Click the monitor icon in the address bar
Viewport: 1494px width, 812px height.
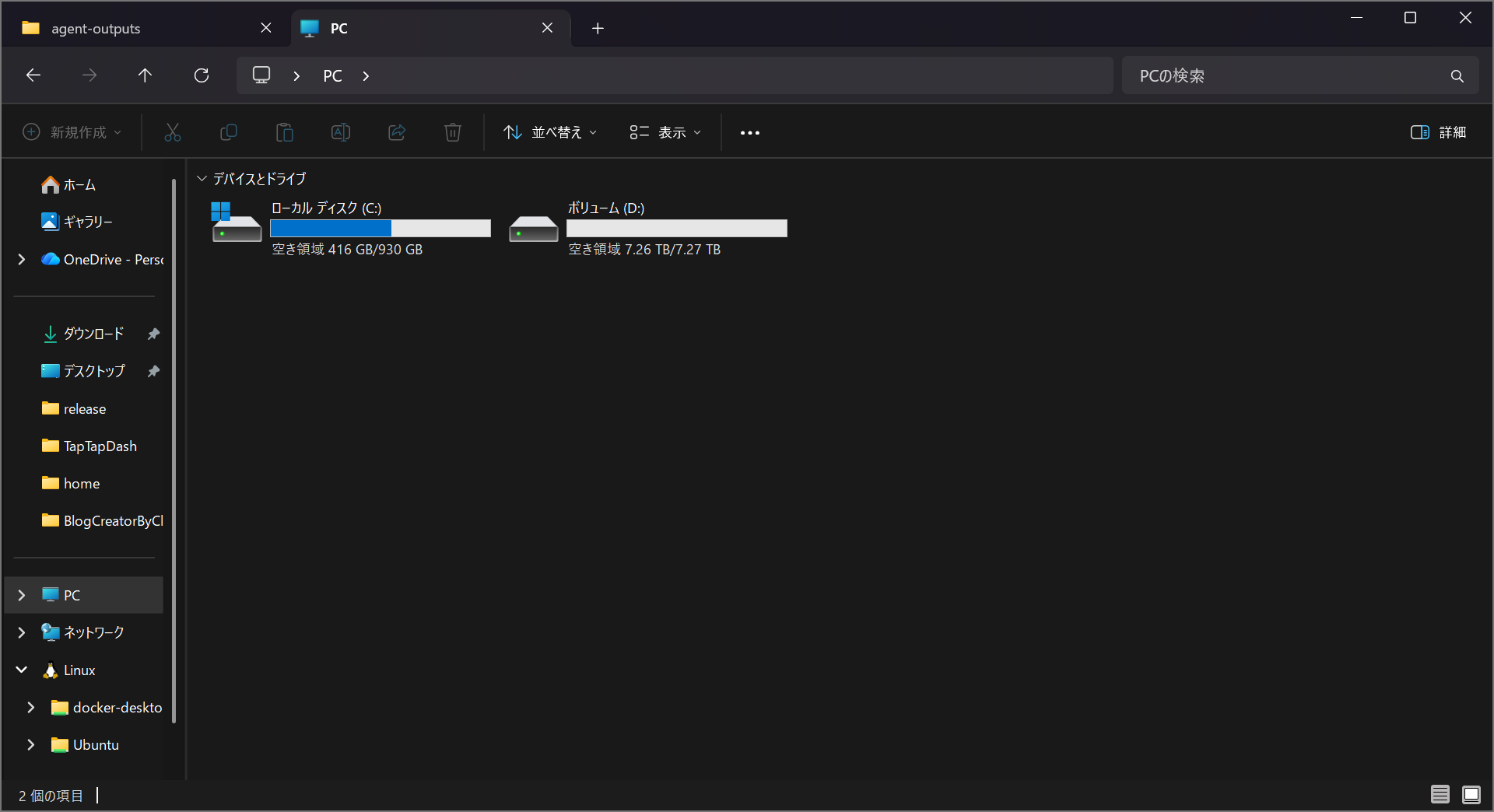tap(261, 75)
